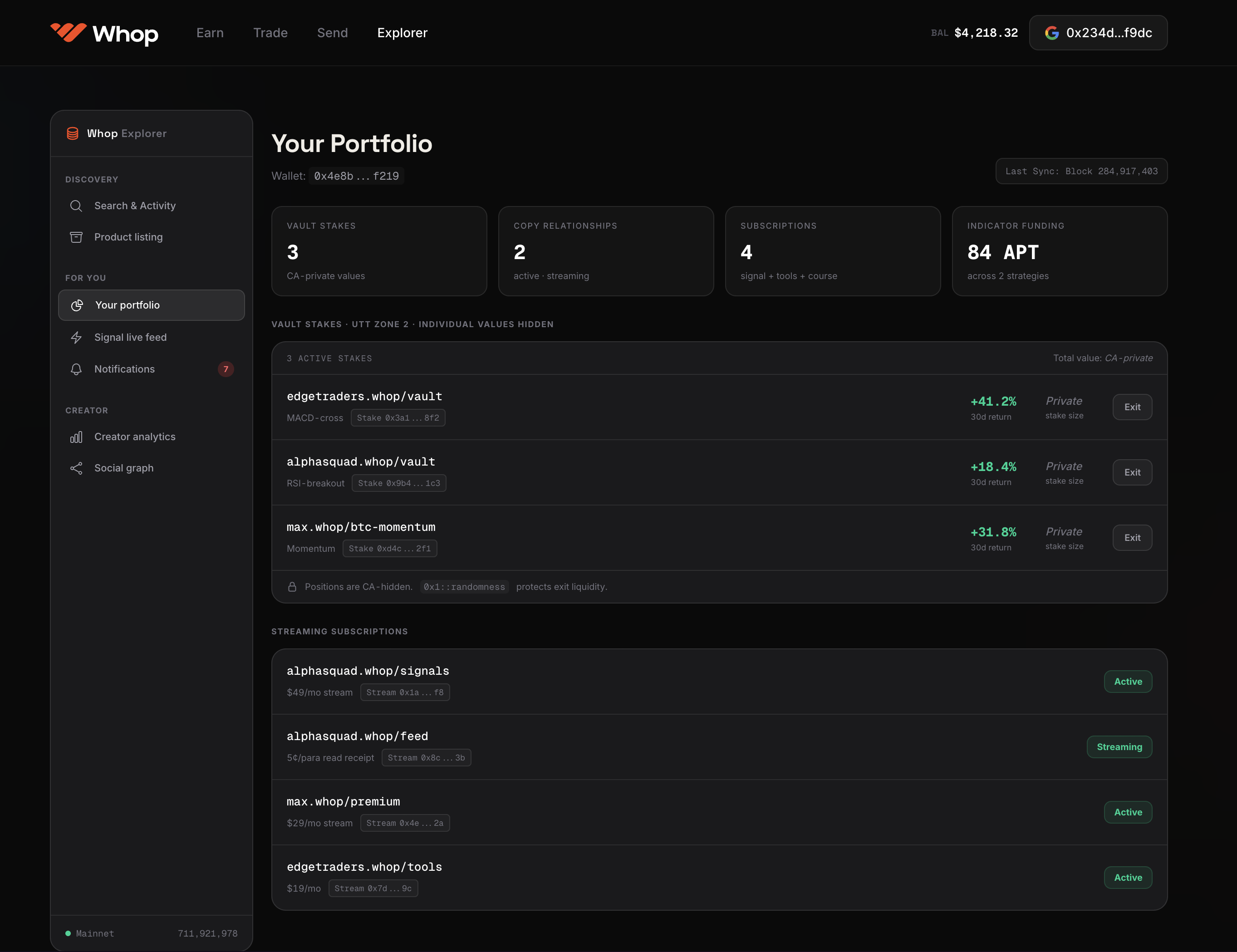Screen dimensions: 1237x952
Task: Open Signal live feed
Action: coord(151,338)
